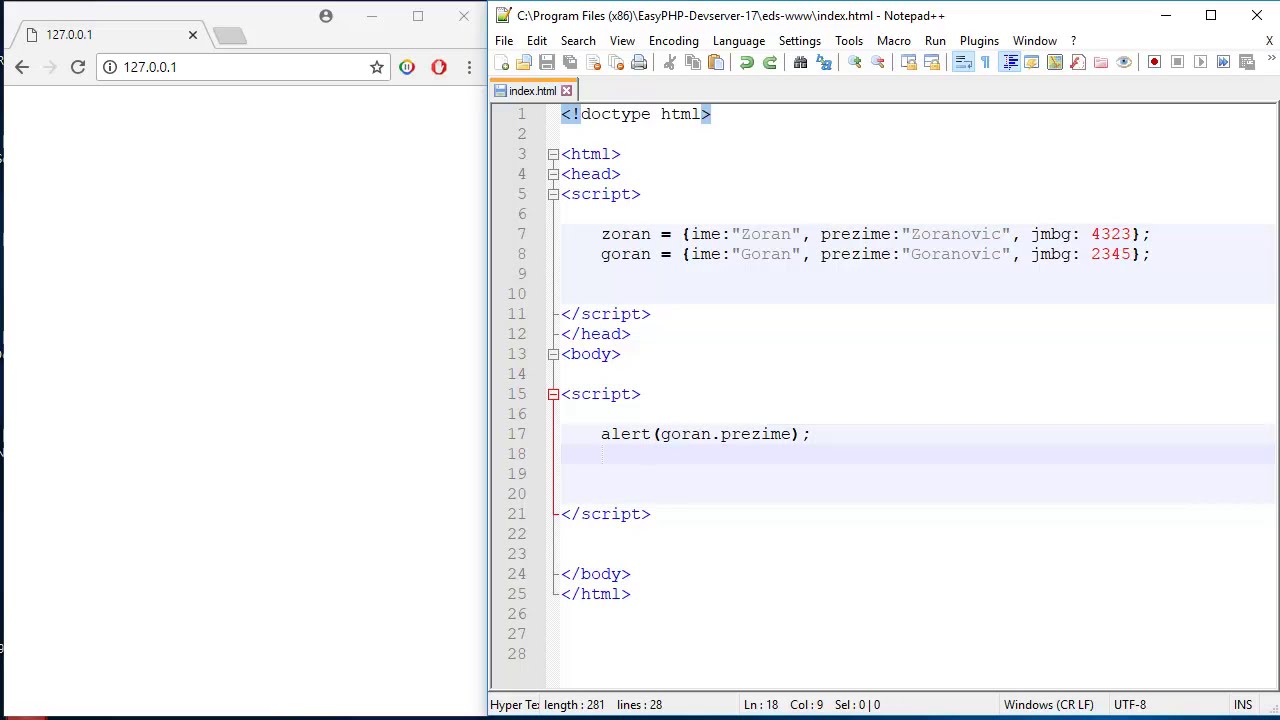Click the Cut scissors icon
The width and height of the screenshot is (1280, 720).
[670, 62]
